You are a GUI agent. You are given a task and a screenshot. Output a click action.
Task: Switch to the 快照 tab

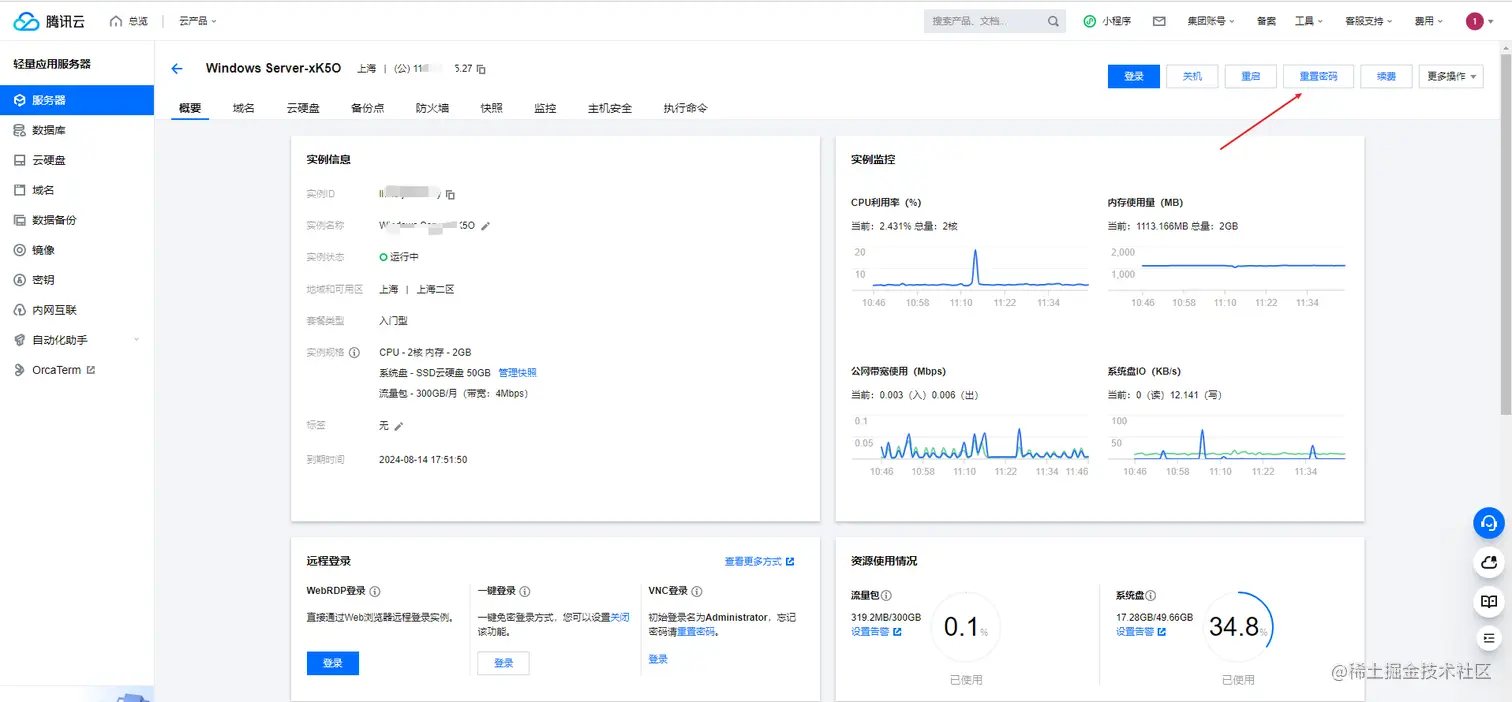click(491, 108)
